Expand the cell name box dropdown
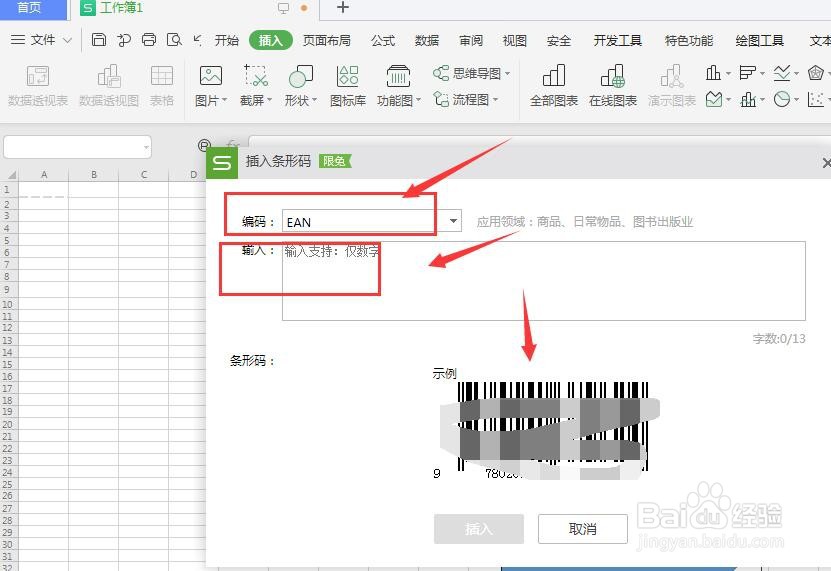Screen dimensions: 831x571 pyautogui.click(x=146, y=147)
